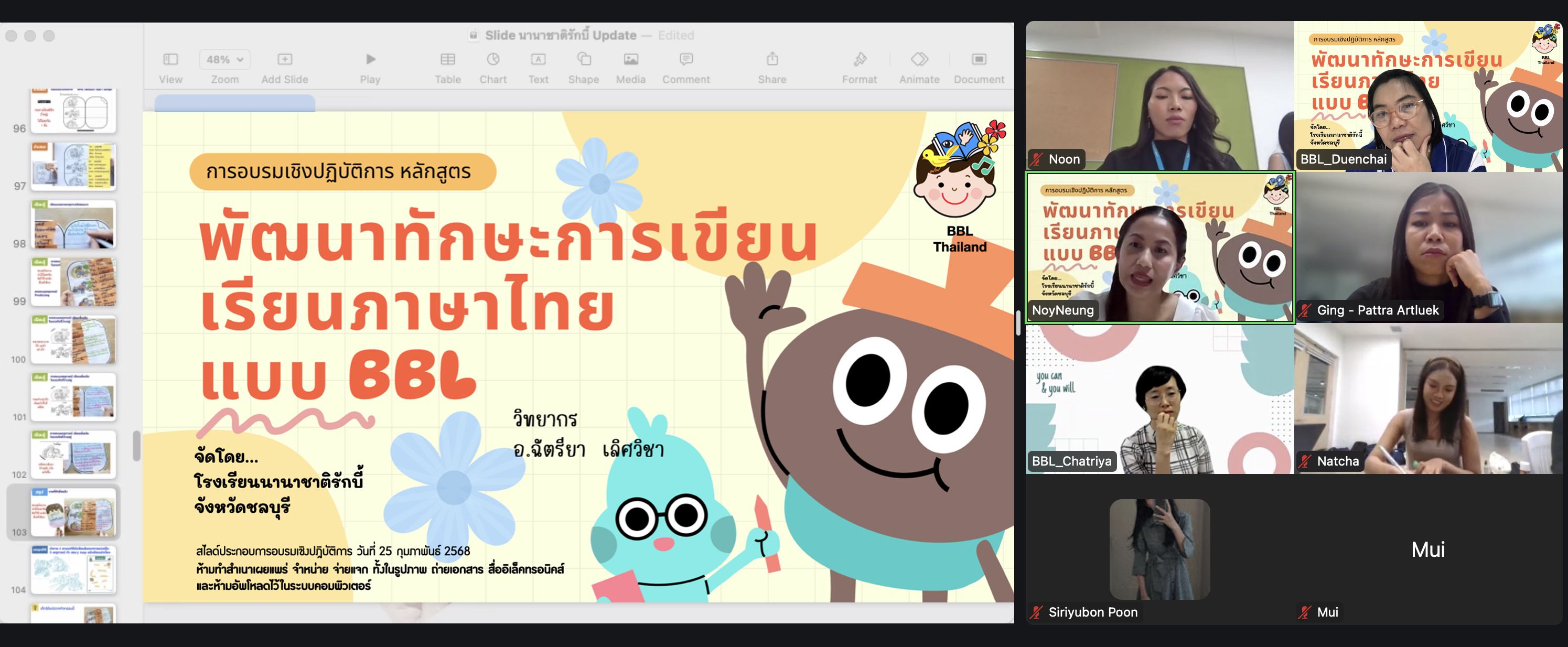
Task: Add a Comment from the toolbar
Action: click(686, 68)
